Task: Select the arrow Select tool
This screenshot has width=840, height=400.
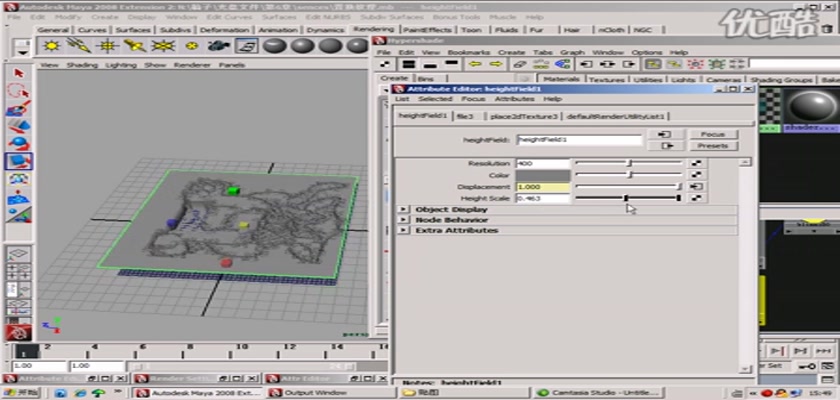Action: click(x=17, y=73)
